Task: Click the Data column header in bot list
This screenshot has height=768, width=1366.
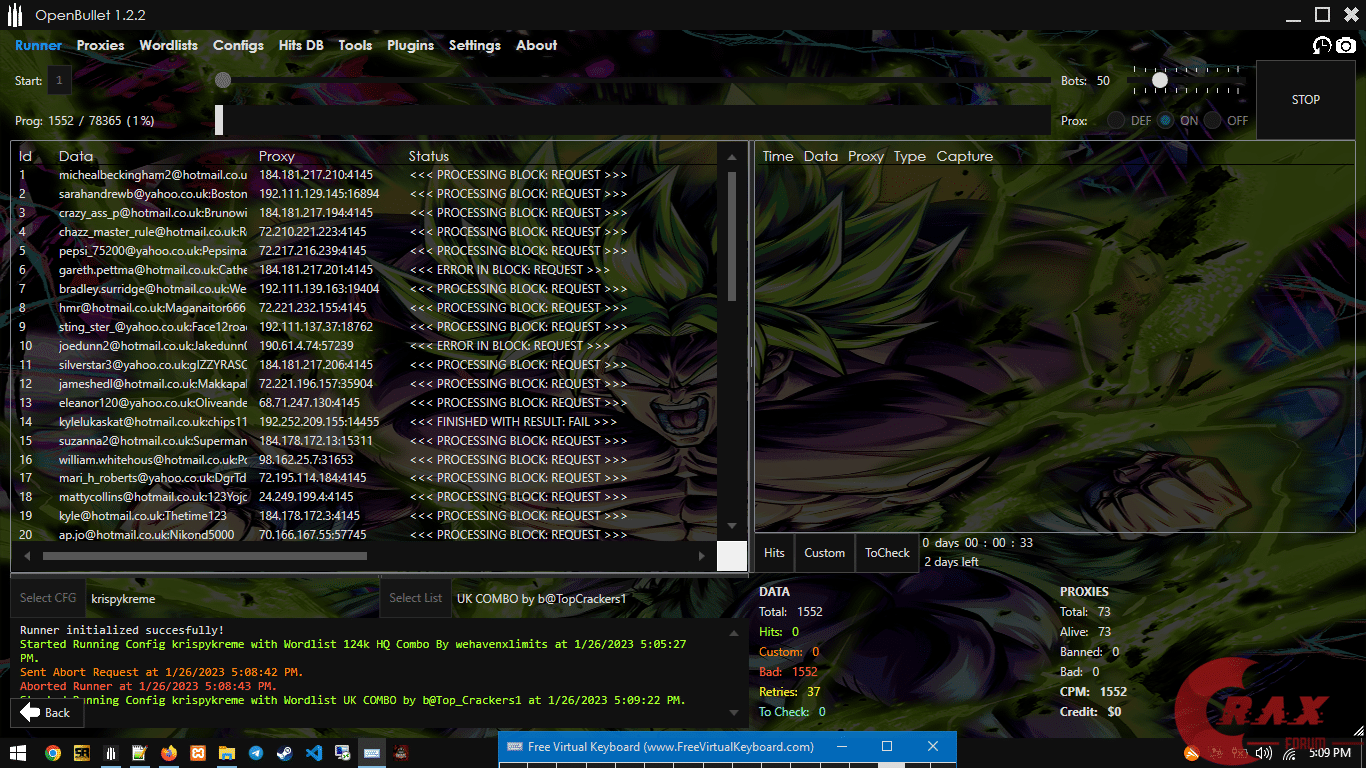Action: tap(76, 156)
